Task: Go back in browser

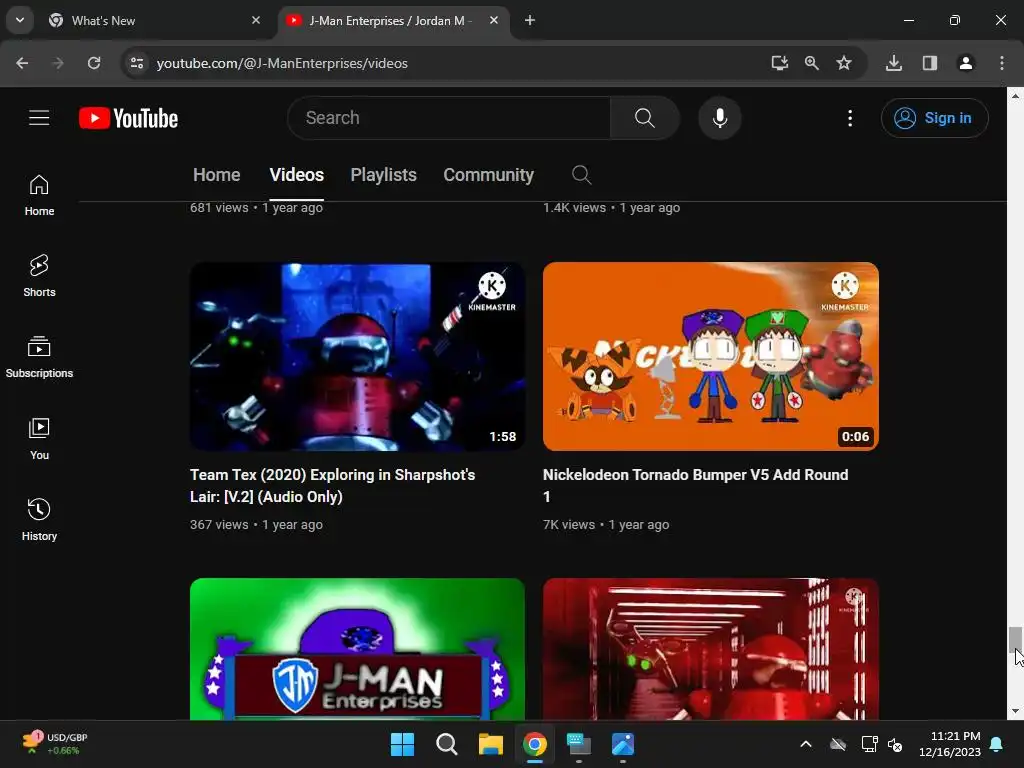Action: 22,63
